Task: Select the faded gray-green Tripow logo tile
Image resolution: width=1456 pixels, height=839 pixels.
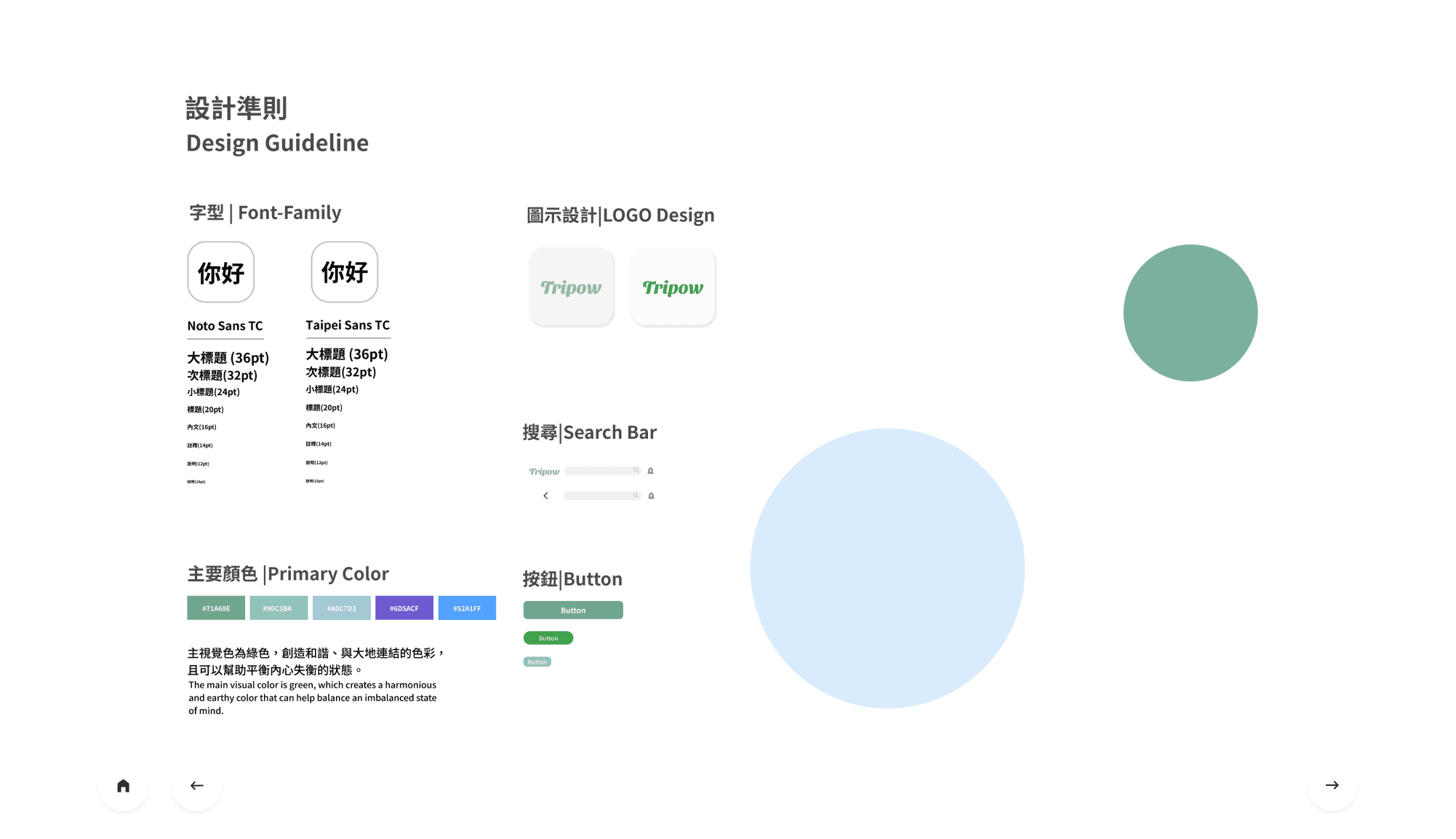Action: (571, 287)
